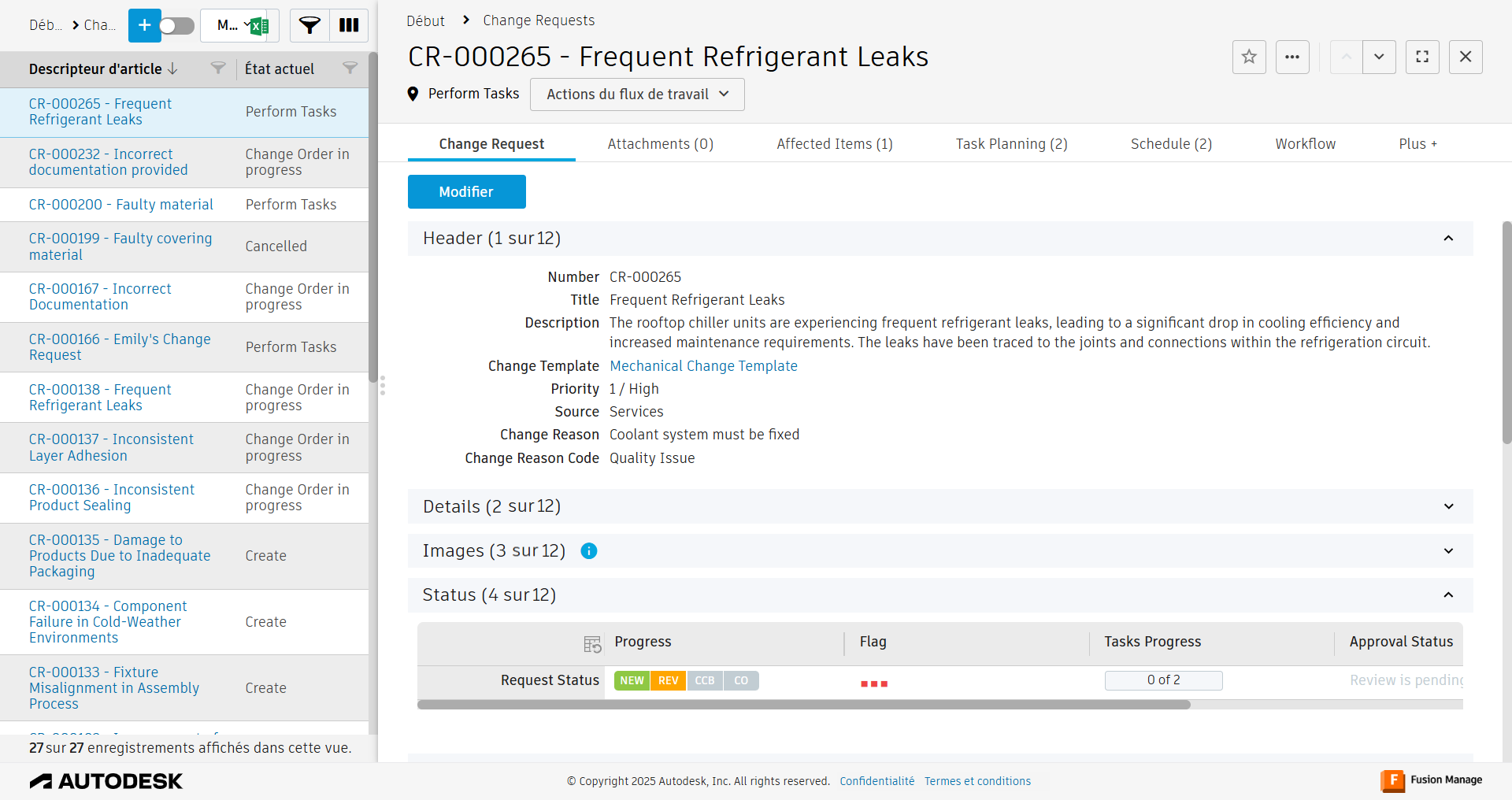
Task: Open the Mechanical Change Template link
Action: 703,366
